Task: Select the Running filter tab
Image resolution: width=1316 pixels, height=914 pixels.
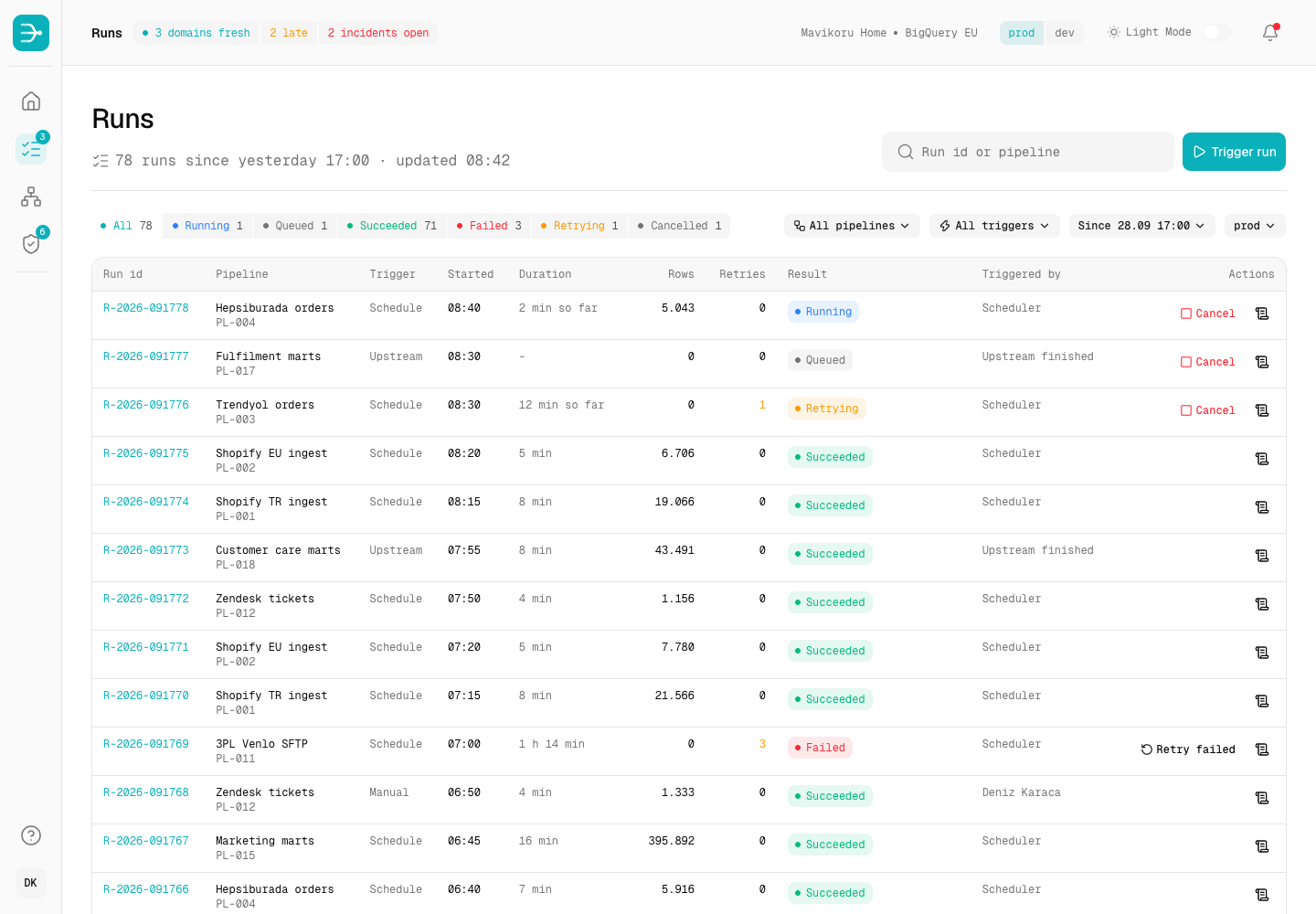Action: pos(207,226)
